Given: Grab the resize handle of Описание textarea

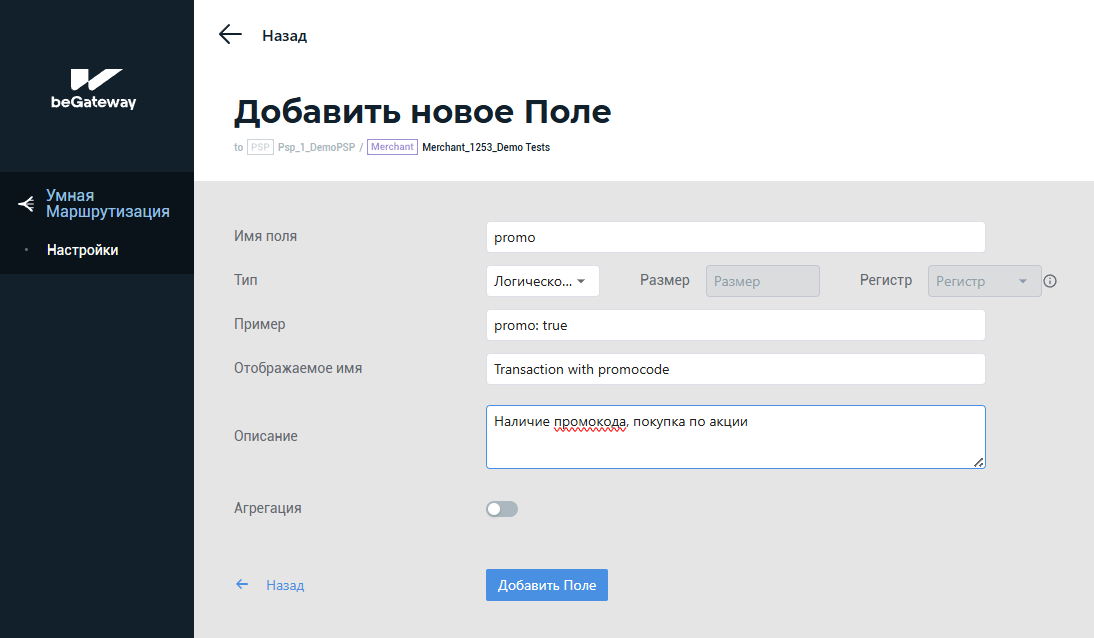Looking at the screenshot, I should click(x=979, y=461).
